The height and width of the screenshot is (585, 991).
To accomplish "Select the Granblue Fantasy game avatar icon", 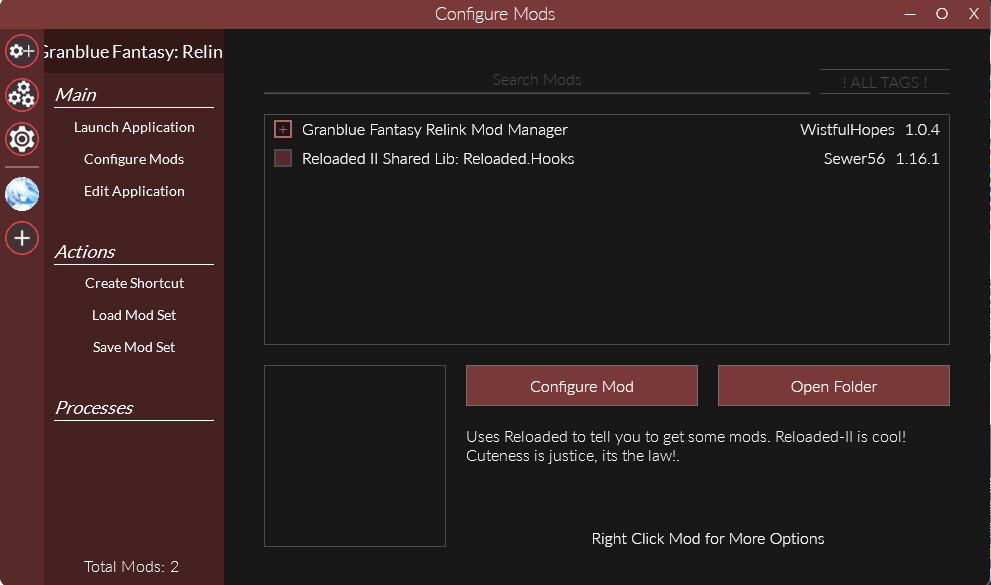I will [22, 194].
